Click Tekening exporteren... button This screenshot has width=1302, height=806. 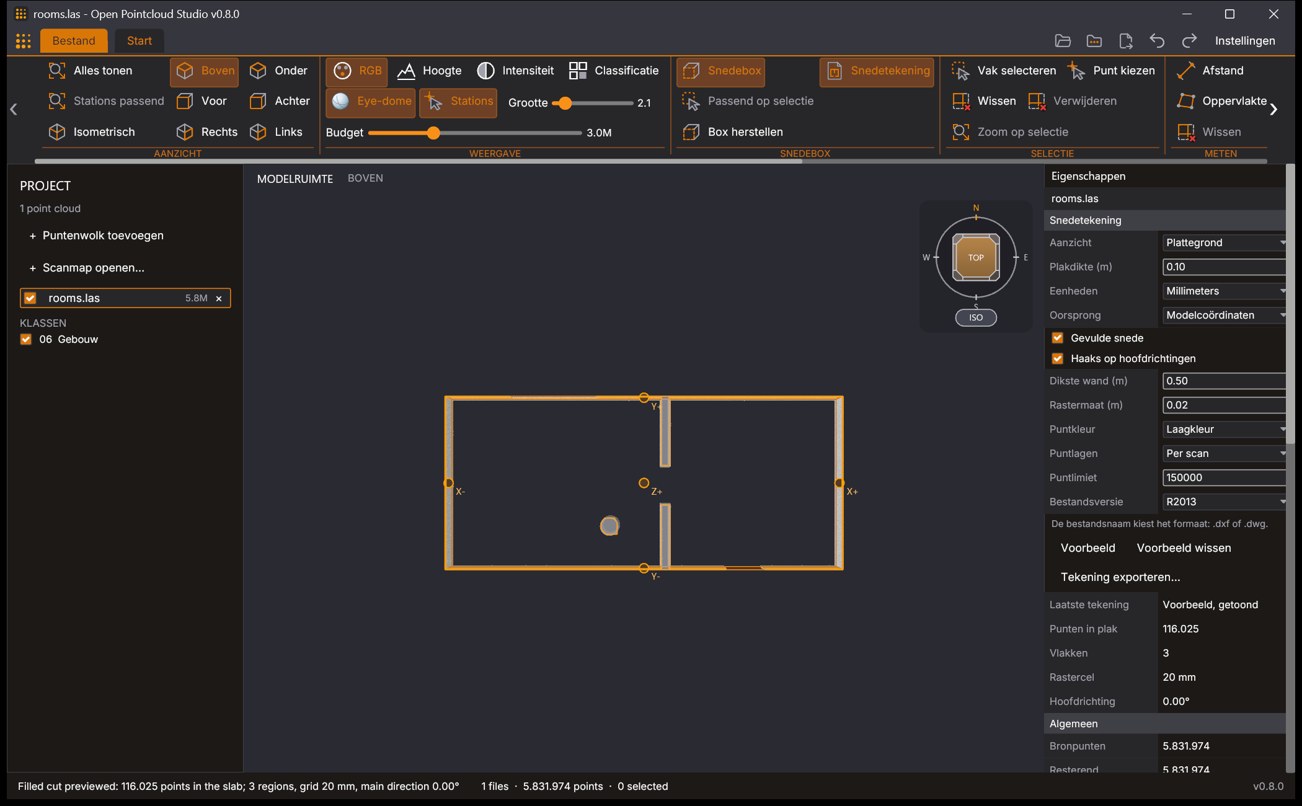pyautogui.click(x=1120, y=577)
